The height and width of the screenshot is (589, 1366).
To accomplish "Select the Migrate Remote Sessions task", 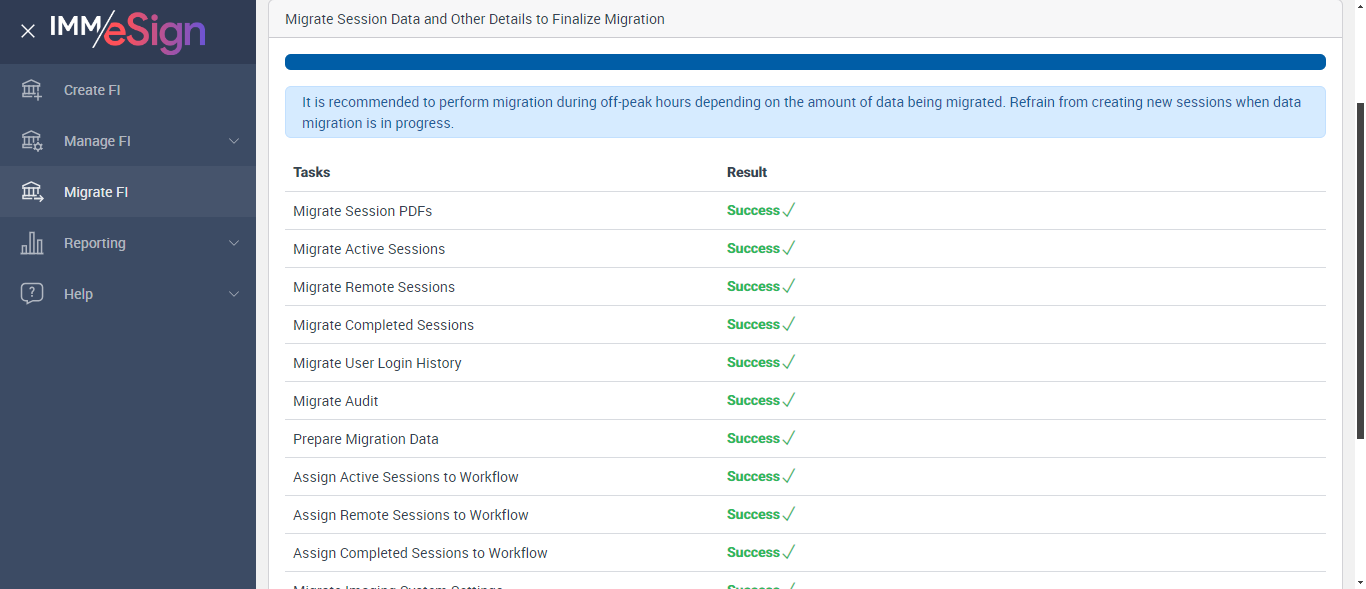I will [374, 287].
